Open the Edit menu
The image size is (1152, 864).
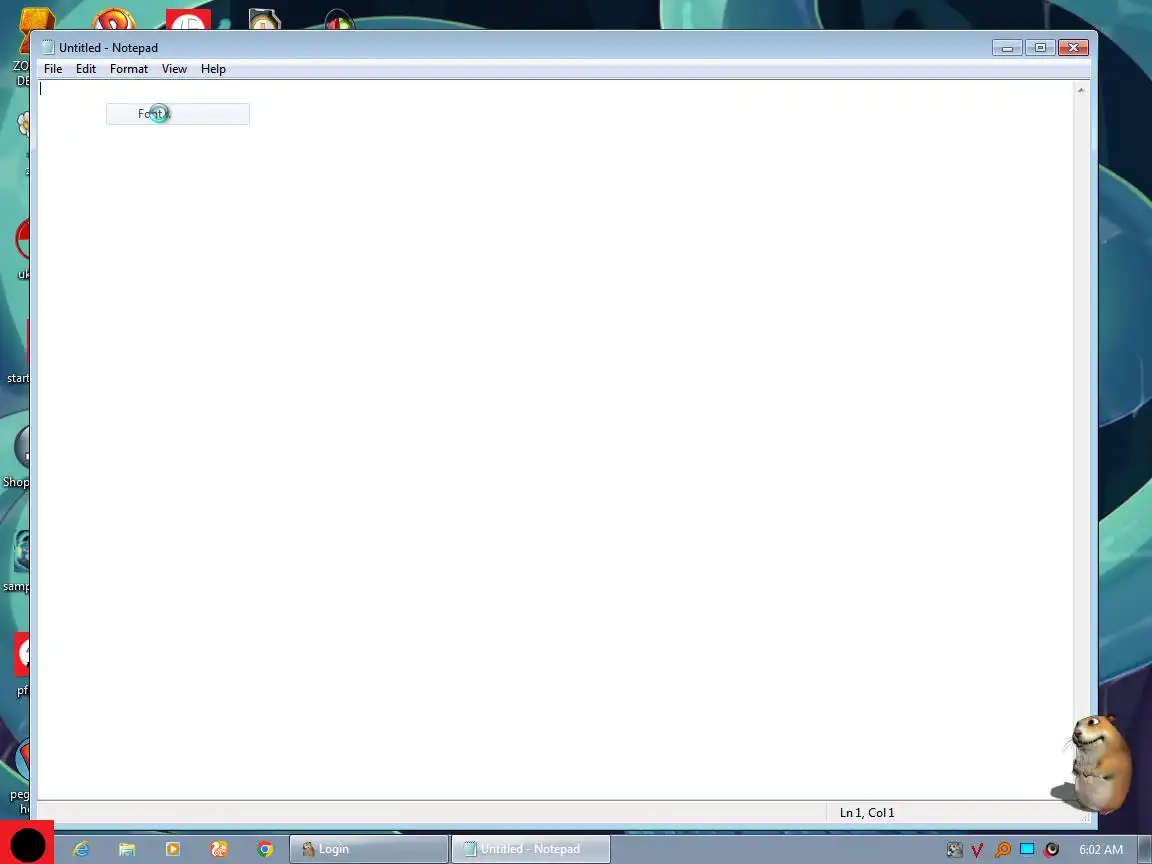(86, 69)
